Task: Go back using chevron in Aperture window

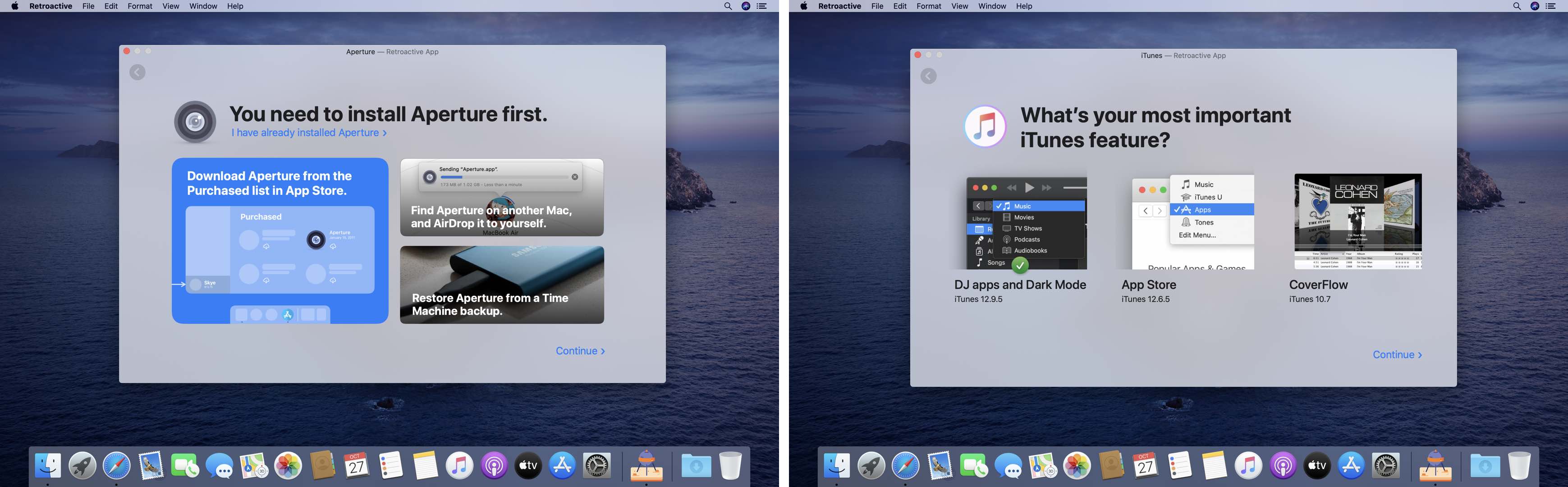Action: (138, 73)
